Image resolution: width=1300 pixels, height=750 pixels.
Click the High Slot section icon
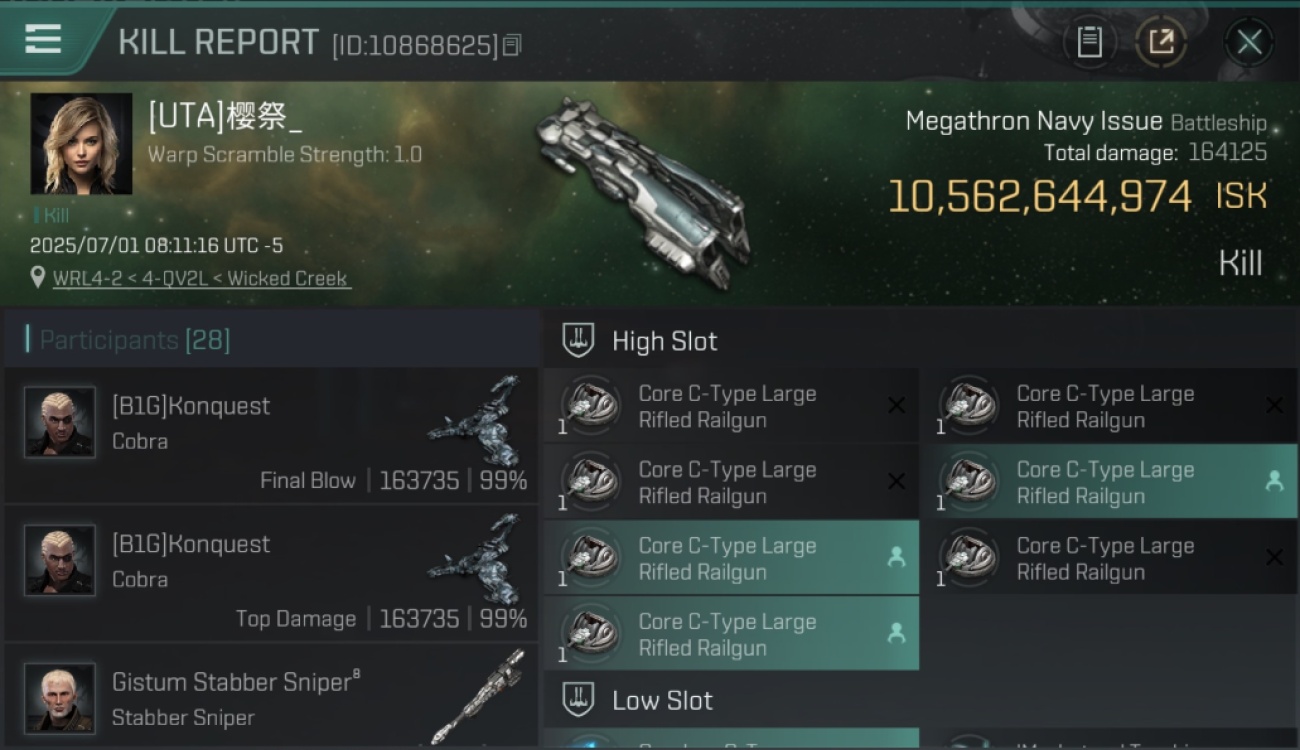click(x=579, y=340)
